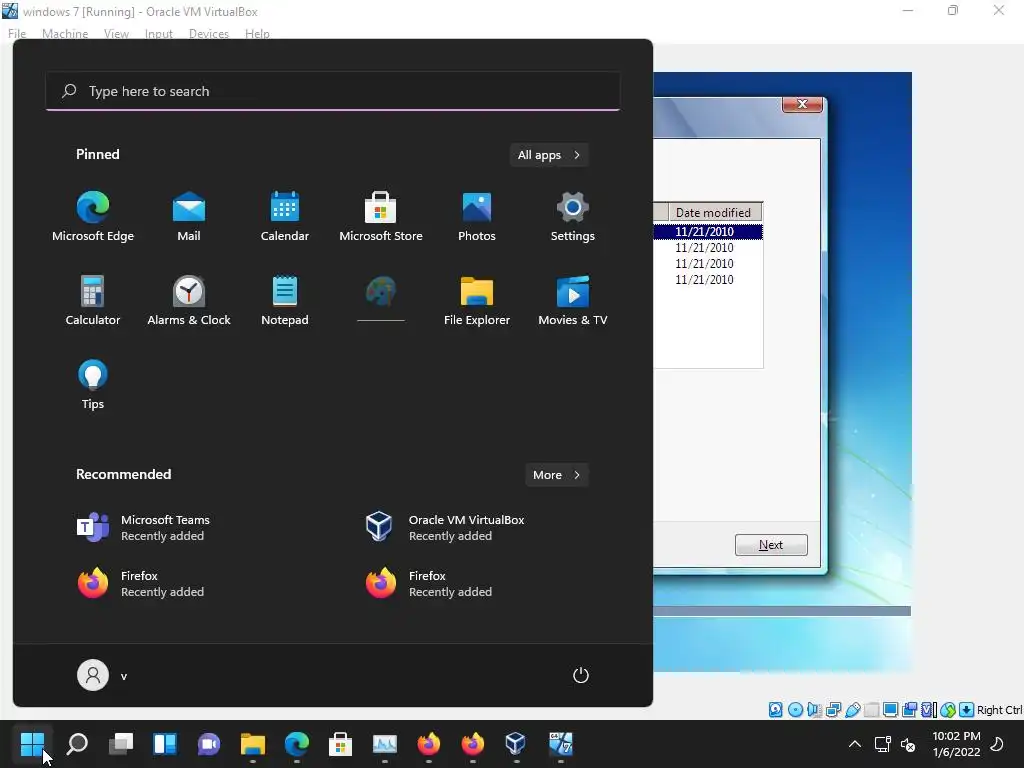Select the highlighted 11/21/2010 row
The width and height of the screenshot is (1024, 768).
708,232
